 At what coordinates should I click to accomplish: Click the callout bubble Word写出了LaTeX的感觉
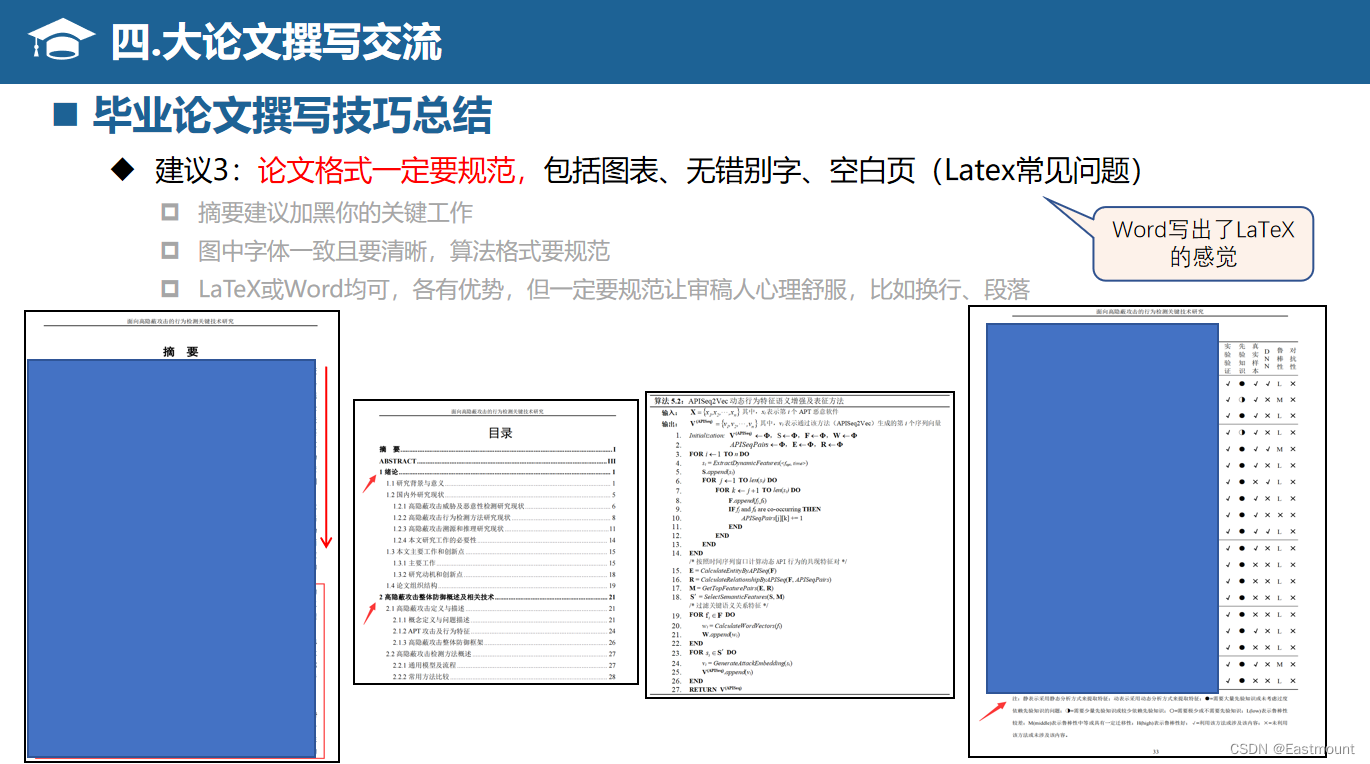[x=1202, y=243]
